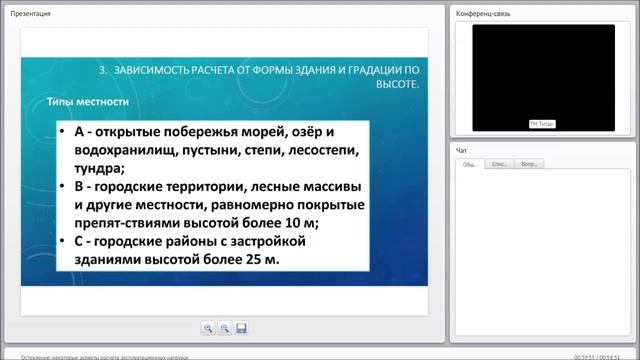Click the slide heading 'Типы местности'
Screen dimensions: 640x360
pos(88,102)
